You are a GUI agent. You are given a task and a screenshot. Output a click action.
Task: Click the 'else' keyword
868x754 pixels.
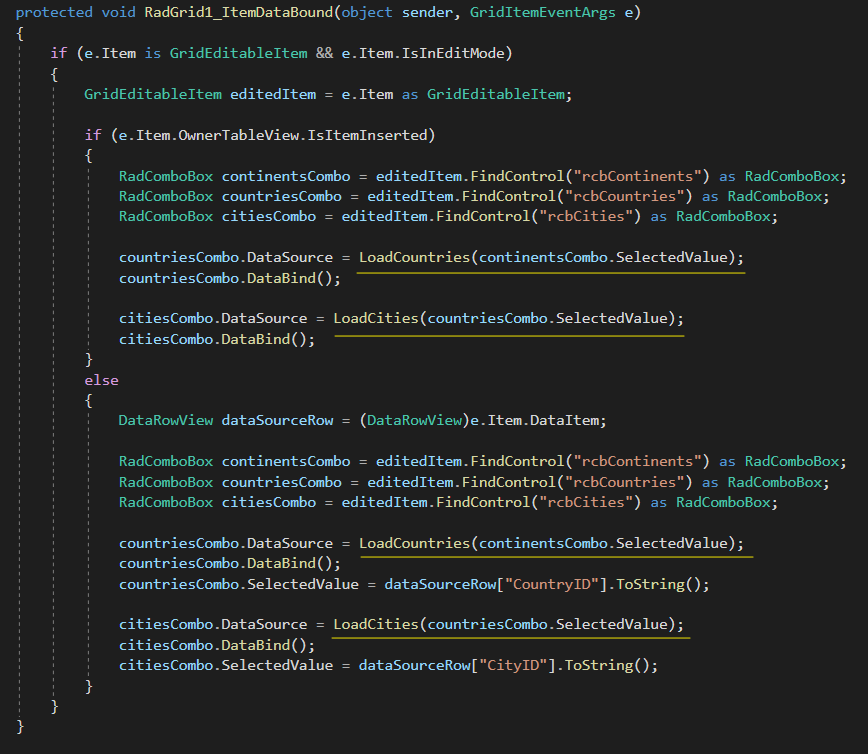101,380
